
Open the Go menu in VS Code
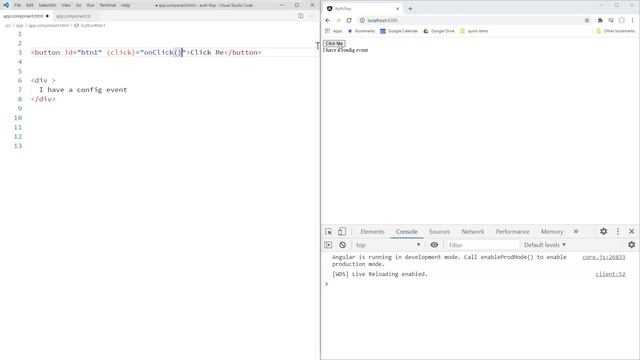pyautogui.click(x=78, y=5)
